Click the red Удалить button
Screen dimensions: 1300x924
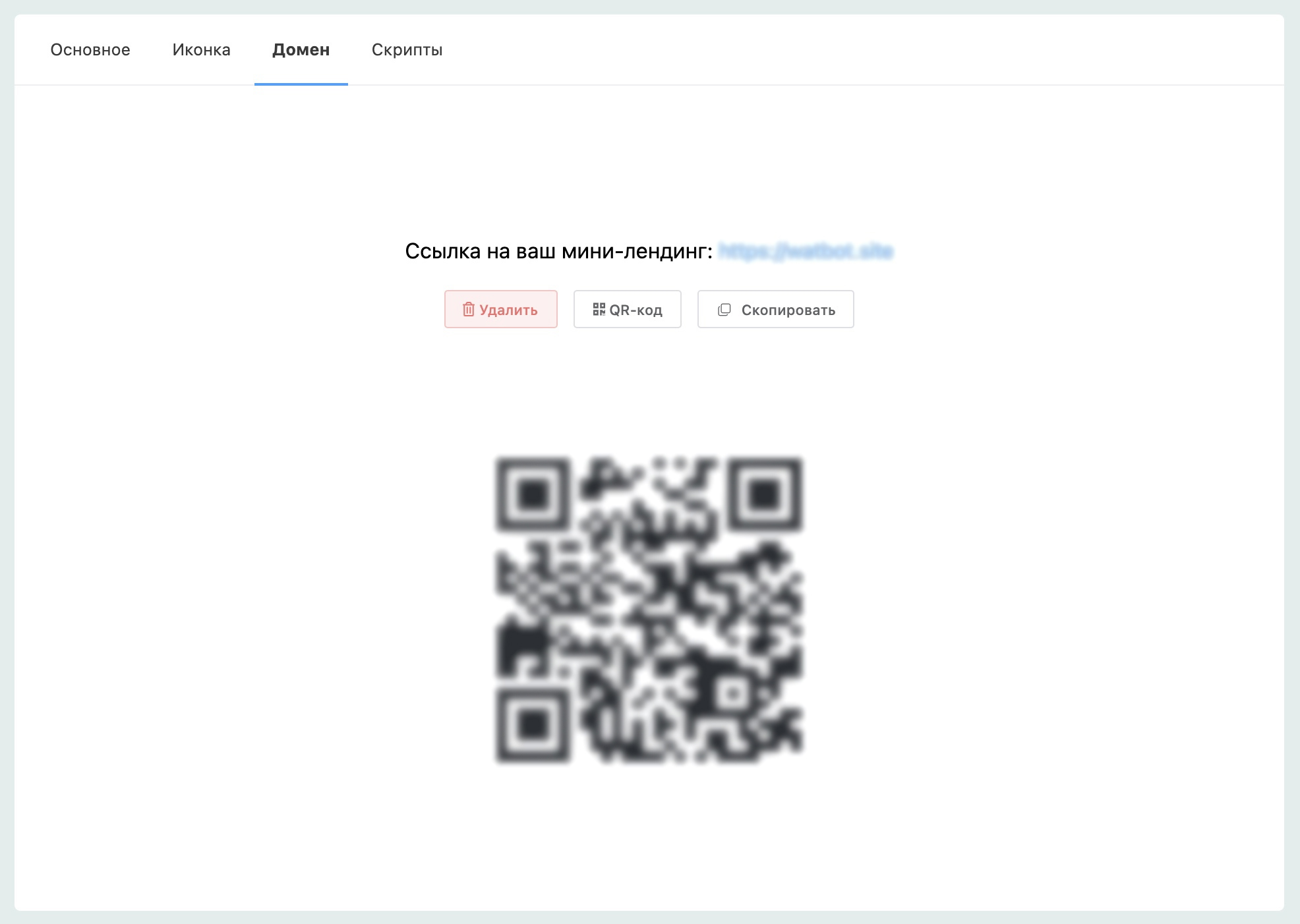[x=501, y=309]
